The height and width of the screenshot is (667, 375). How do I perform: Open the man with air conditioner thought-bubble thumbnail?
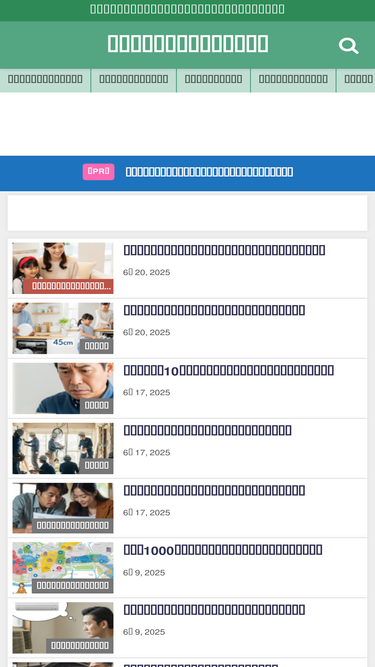pyautogui.click(x=63, y=627)
